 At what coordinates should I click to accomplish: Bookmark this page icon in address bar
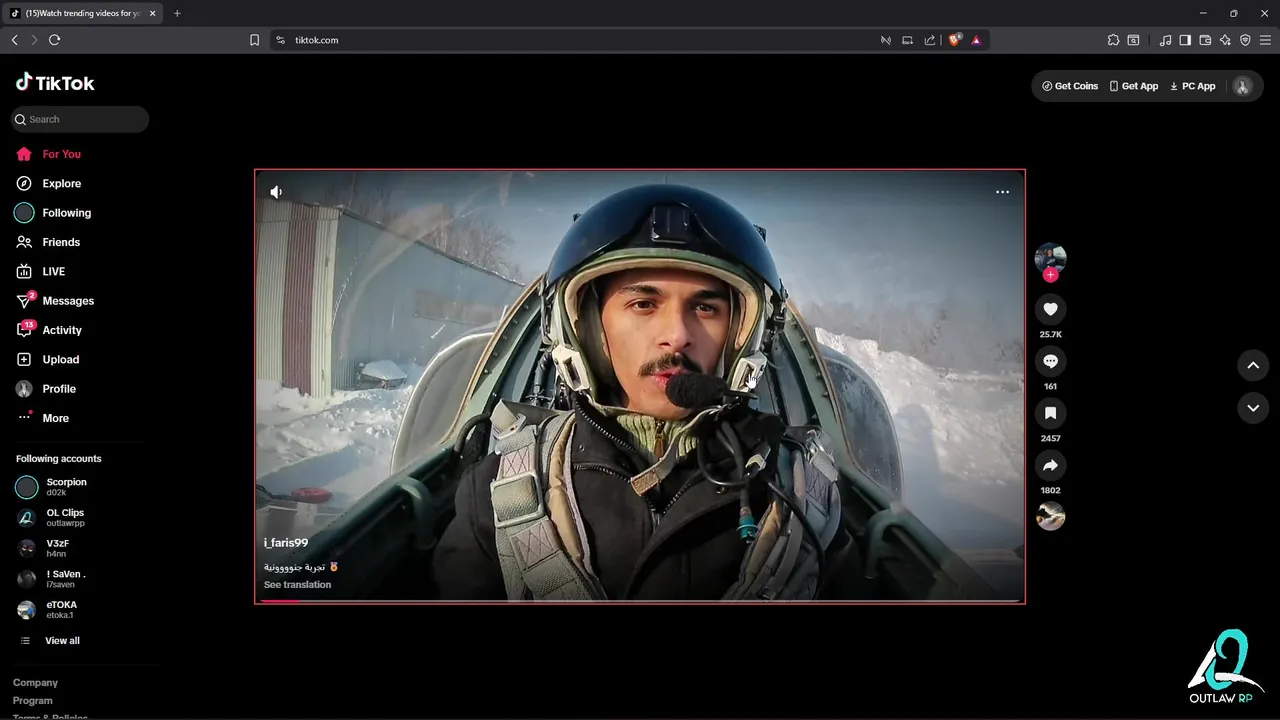click(x=254, y=40)
